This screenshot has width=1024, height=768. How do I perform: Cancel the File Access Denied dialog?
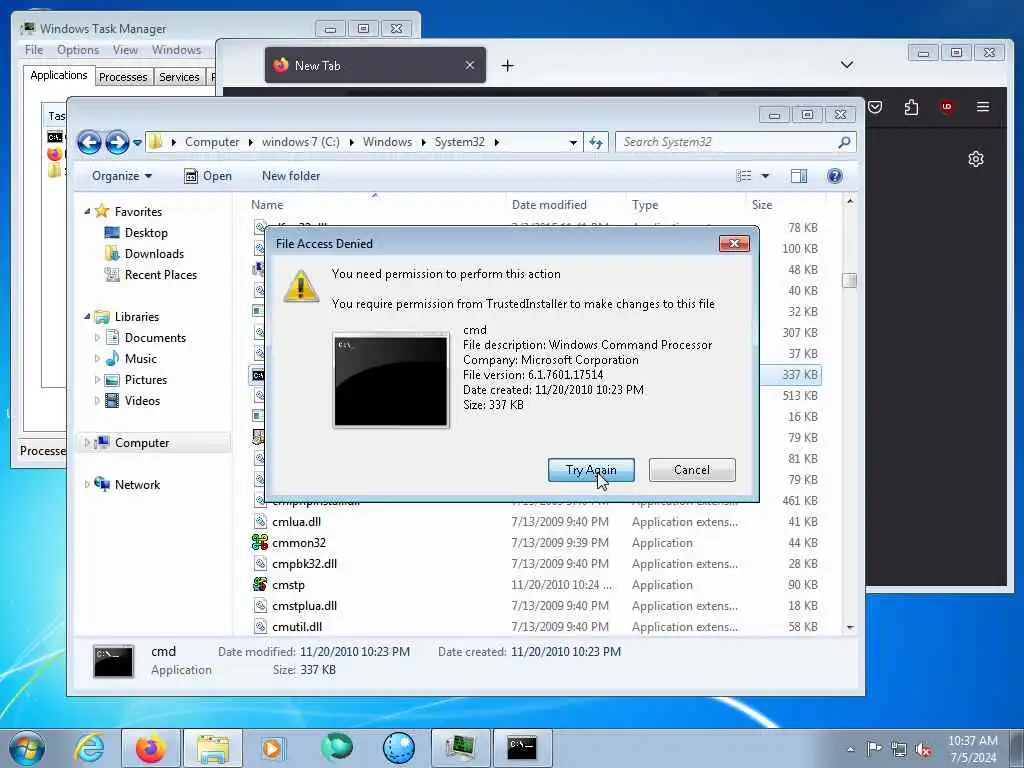[x=692, y=470]
